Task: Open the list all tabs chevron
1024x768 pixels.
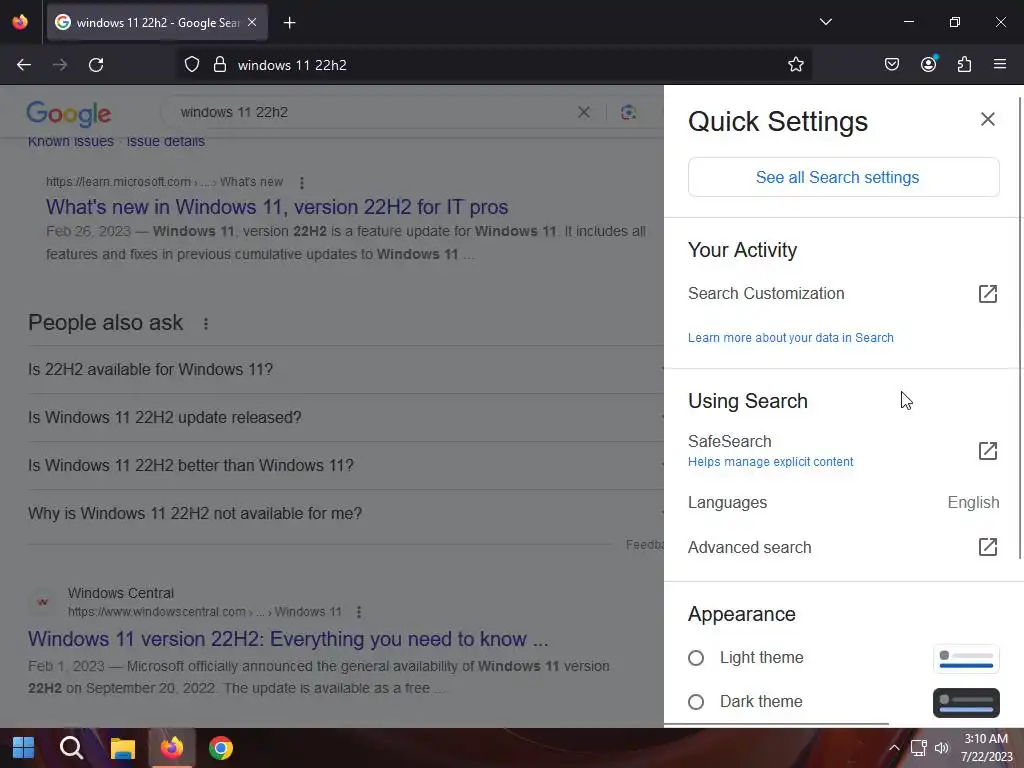Action: (825, 22)
